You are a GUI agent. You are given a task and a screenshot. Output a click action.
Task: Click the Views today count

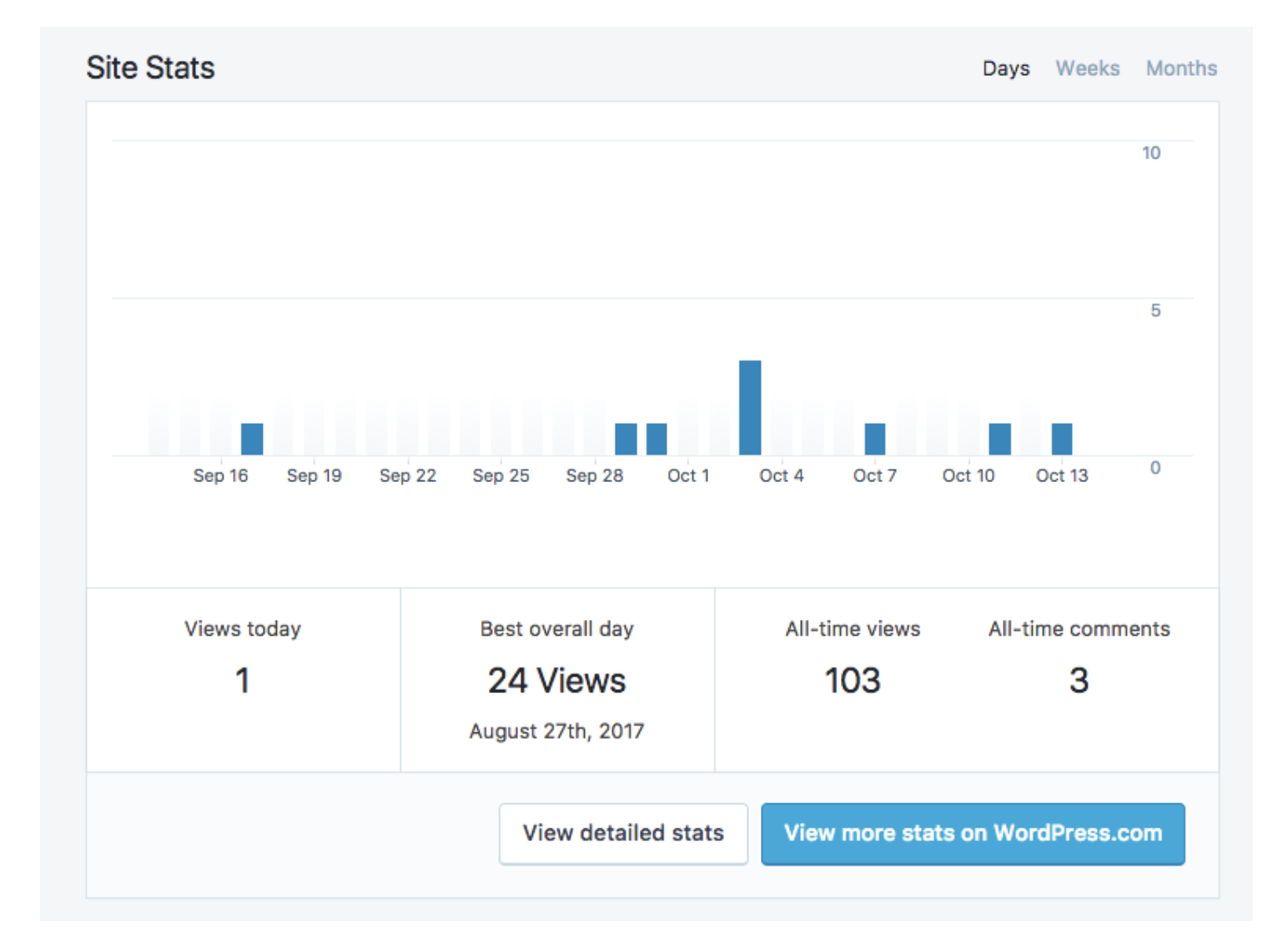coord(242,681)
